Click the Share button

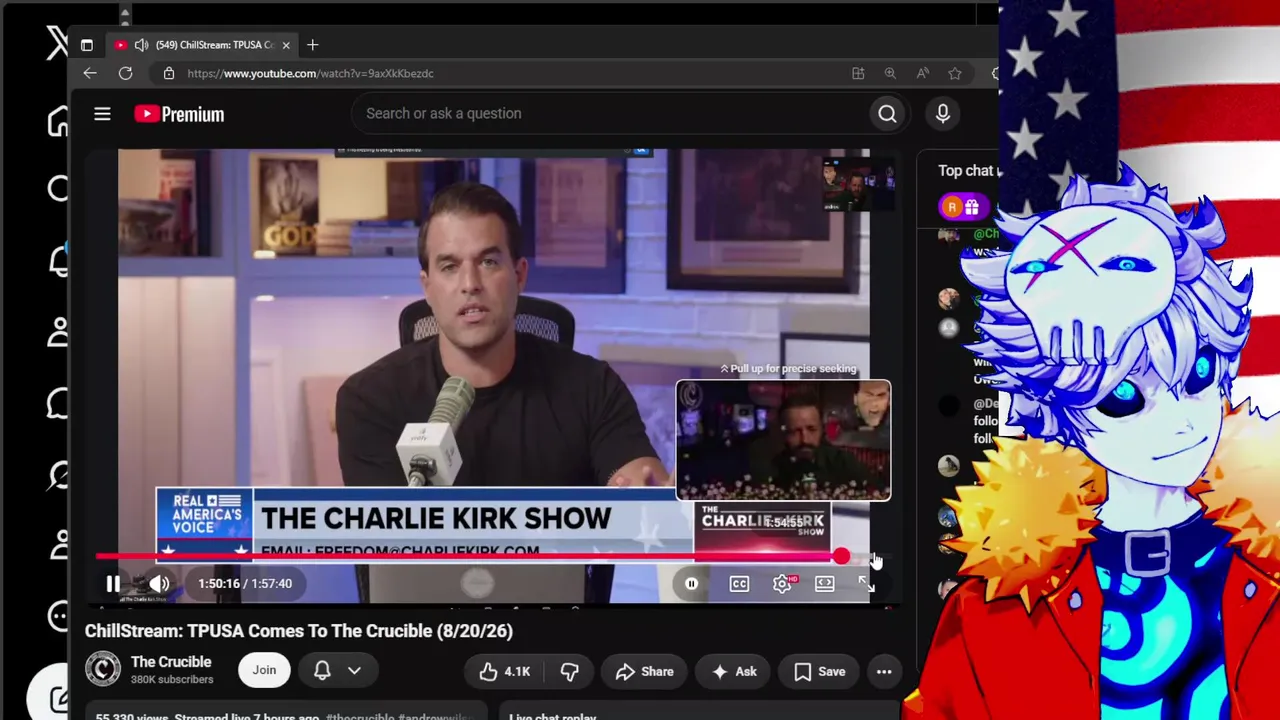(643, 671)
